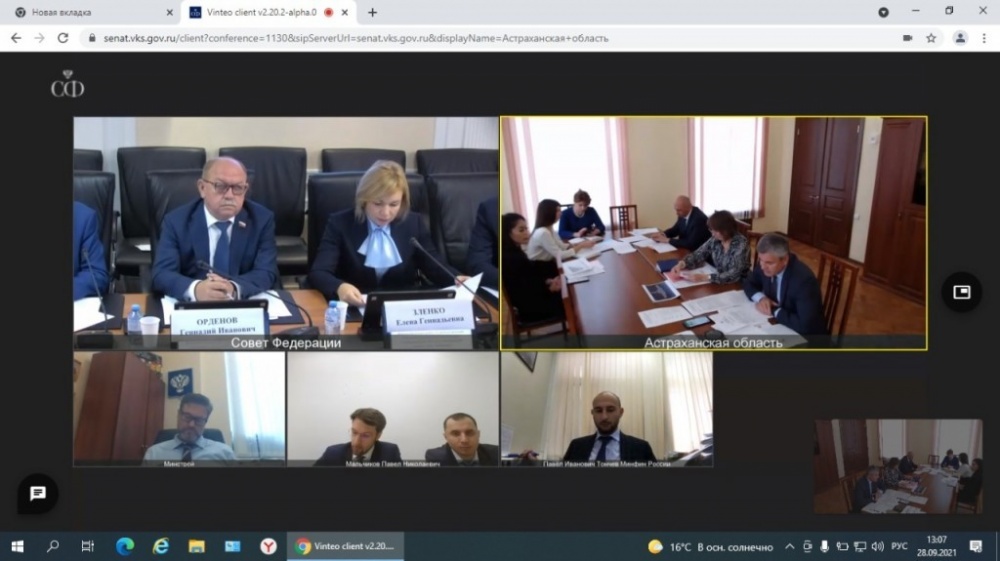Click the microphone tray icon
Viewport: 1000px width, 561px height.
[825, 547]
